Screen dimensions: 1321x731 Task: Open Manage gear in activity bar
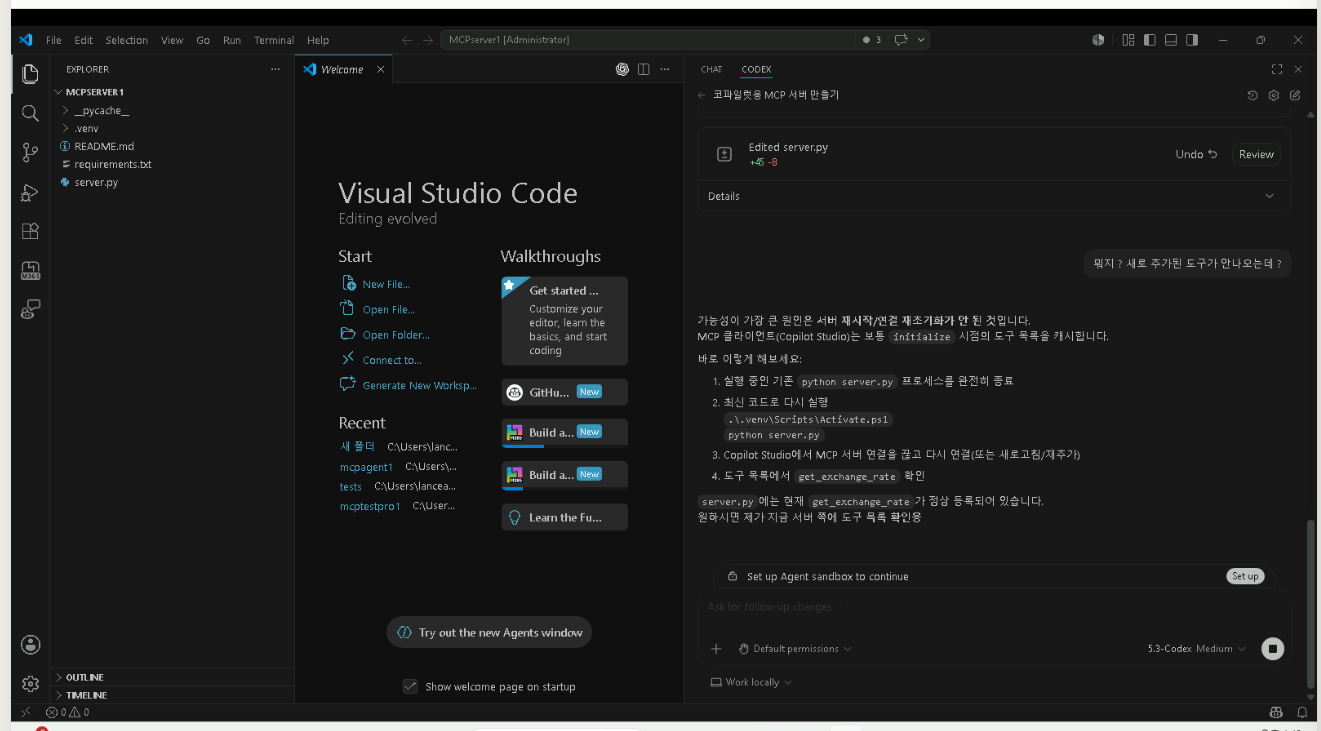(30, 684)
